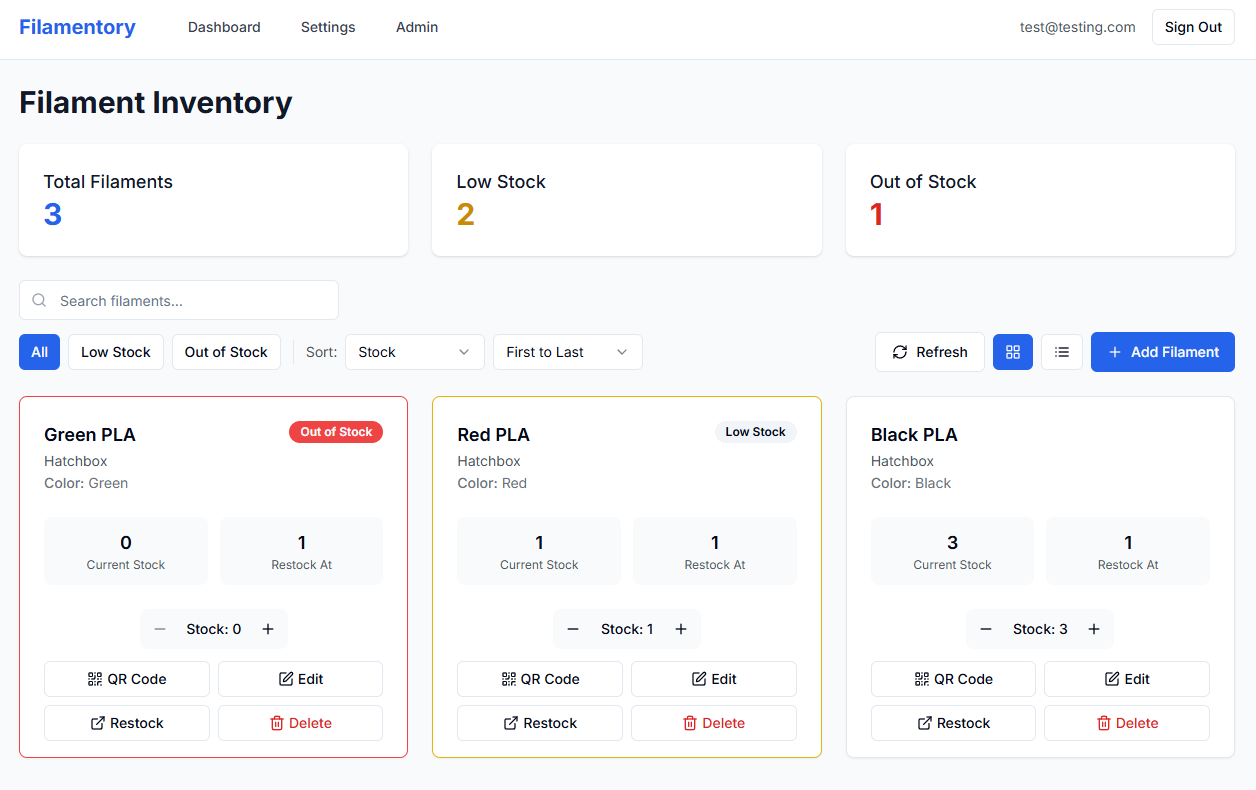The image size is (1256, 790).
Task: Filter filaments by Out of Stock
Action: point(226,352)
